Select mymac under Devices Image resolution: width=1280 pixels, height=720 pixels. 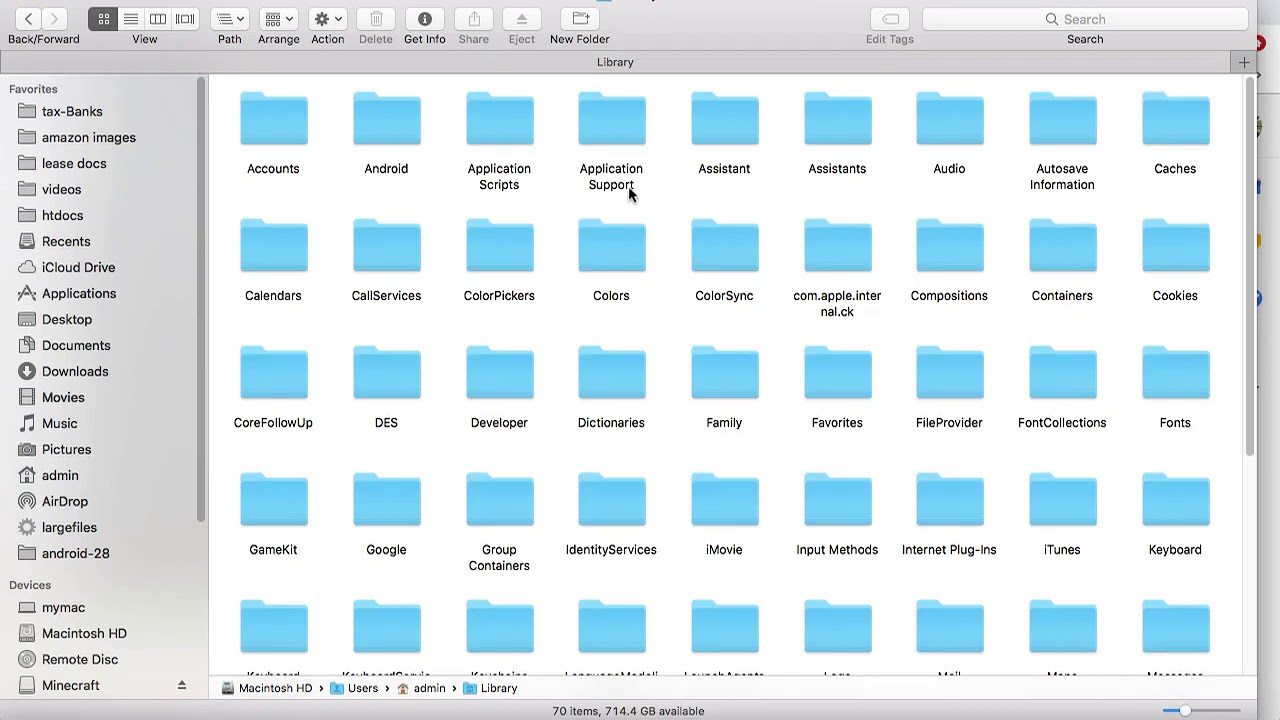click(x=63, y=607)
